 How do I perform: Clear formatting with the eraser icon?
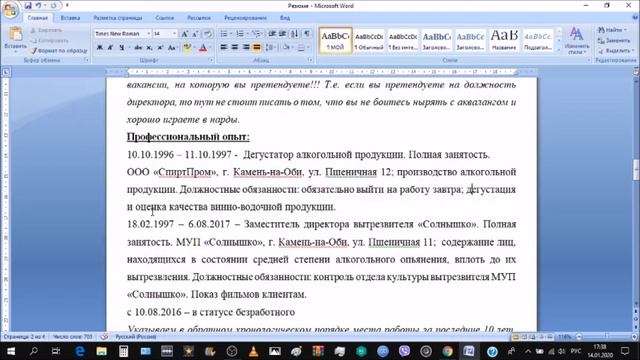(208, 34)
